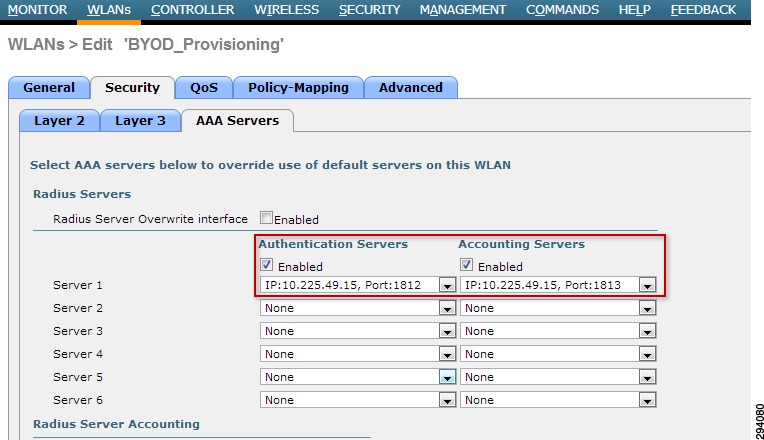This screenshot has height=440, width=764.
Task: Open the WIRELESS menu
Action: click(x=286, y=10)
